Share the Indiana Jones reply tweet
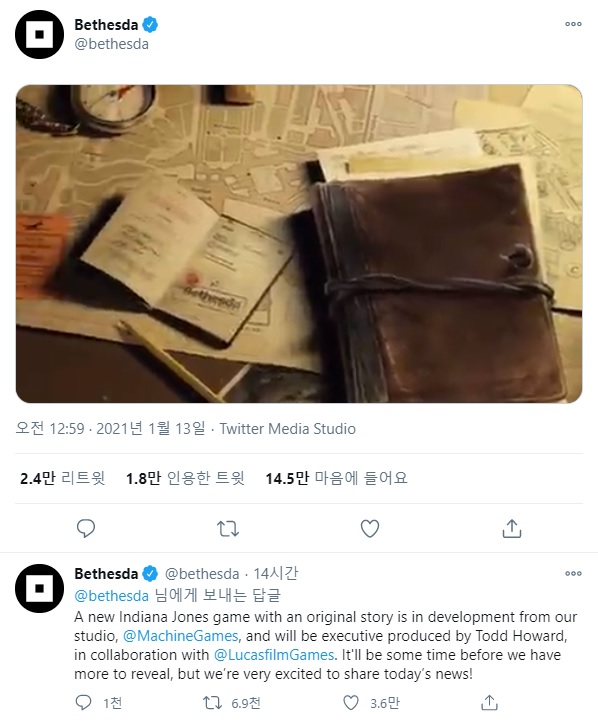Screen dimensions: 598x721 click(x=489, y=703)
